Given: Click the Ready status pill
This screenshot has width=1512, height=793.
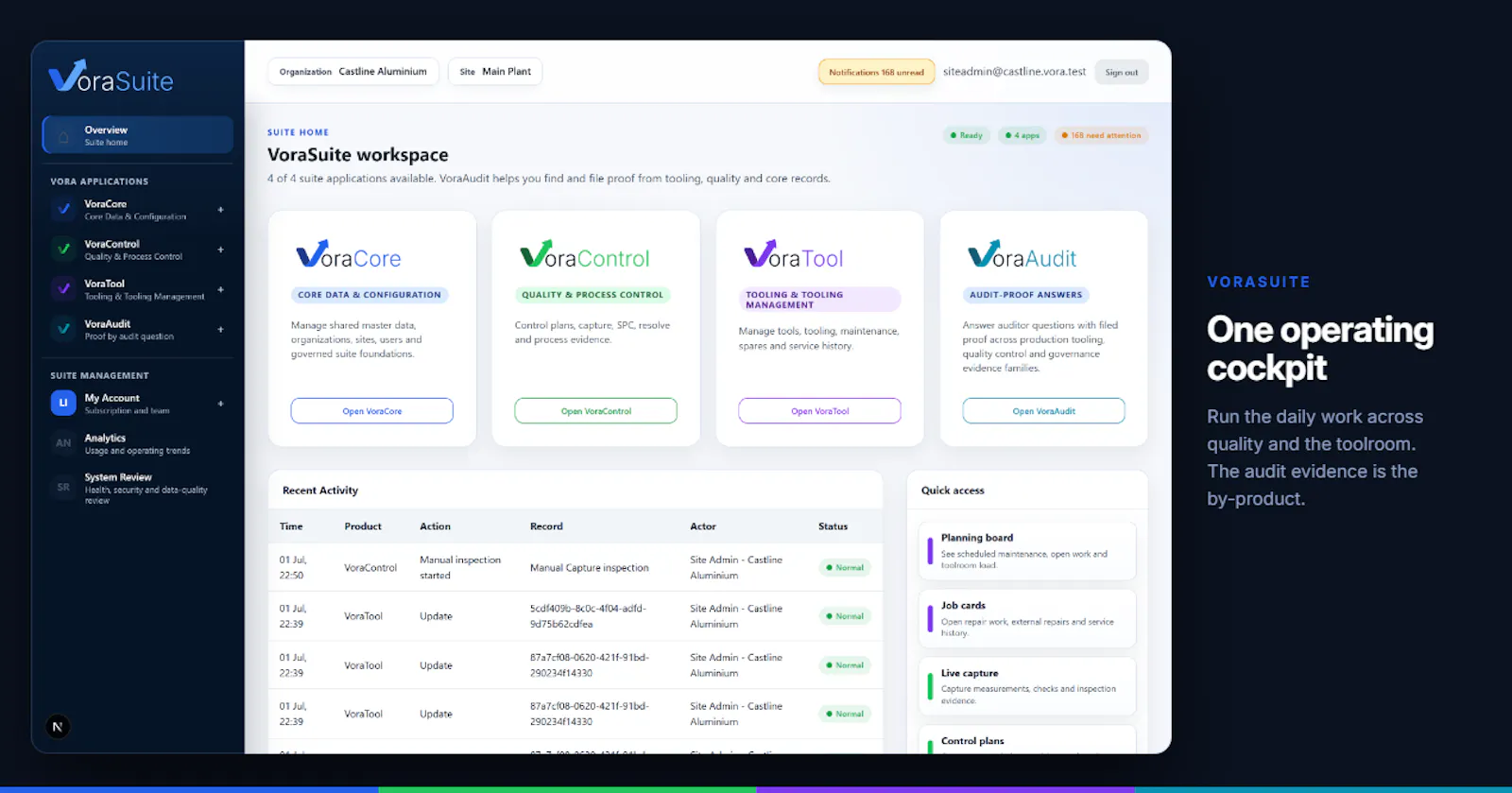Looking at the screenshot, I should point(966,135).
